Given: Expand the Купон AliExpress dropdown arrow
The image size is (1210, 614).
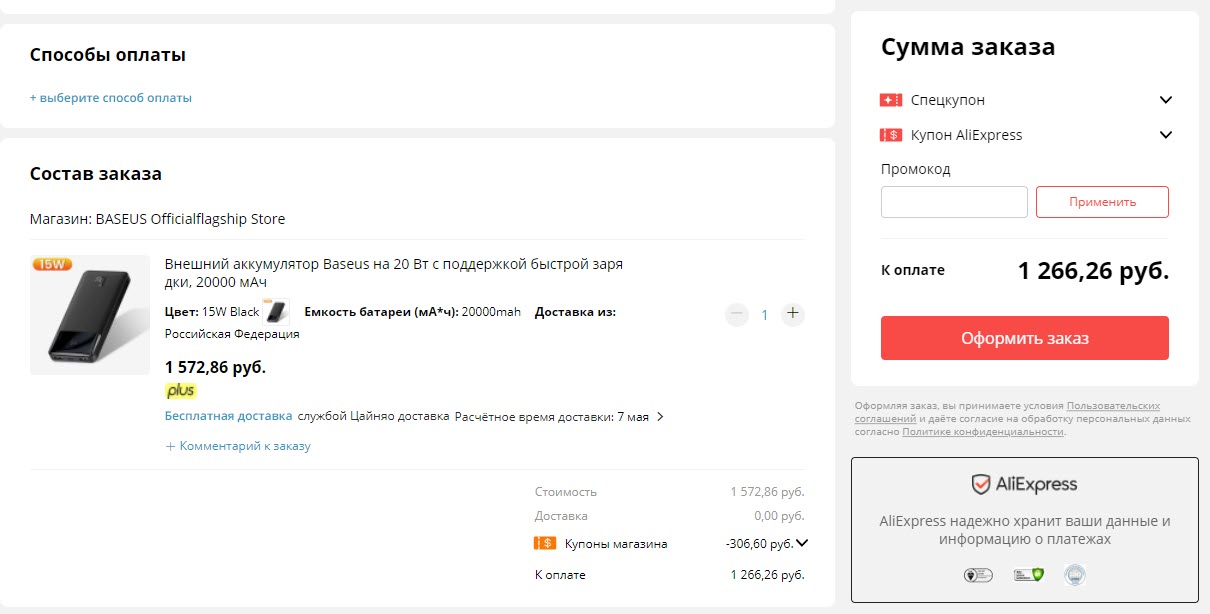Looking at the screenshot, I should (x=1165, y=135).
